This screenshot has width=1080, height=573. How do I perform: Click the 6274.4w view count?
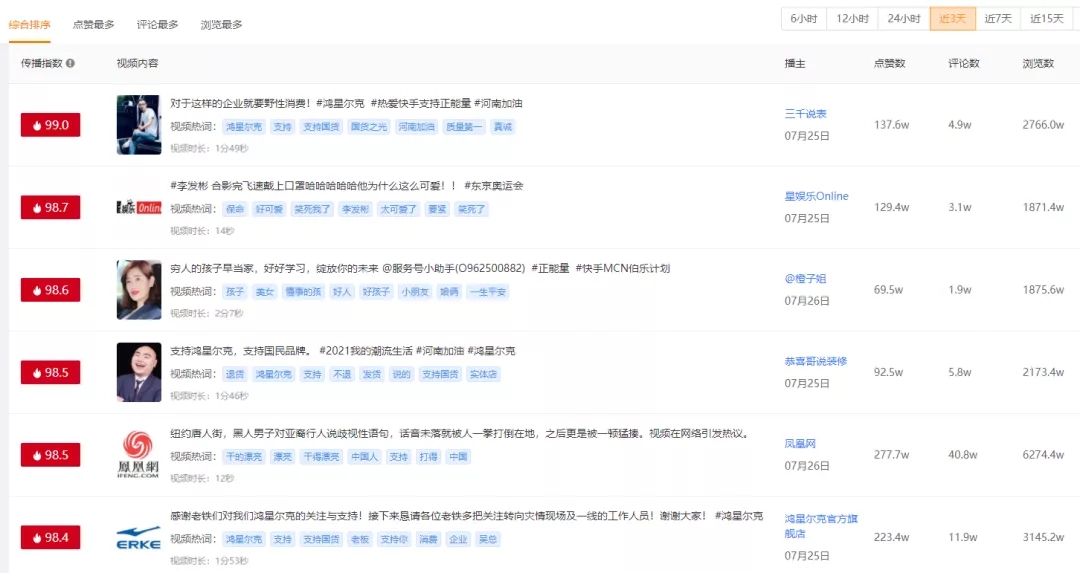1043,455
